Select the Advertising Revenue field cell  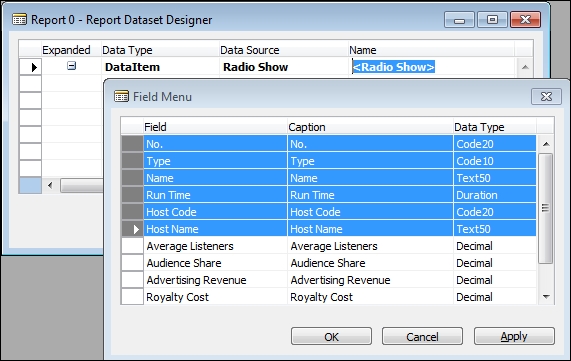coord(215,280)
